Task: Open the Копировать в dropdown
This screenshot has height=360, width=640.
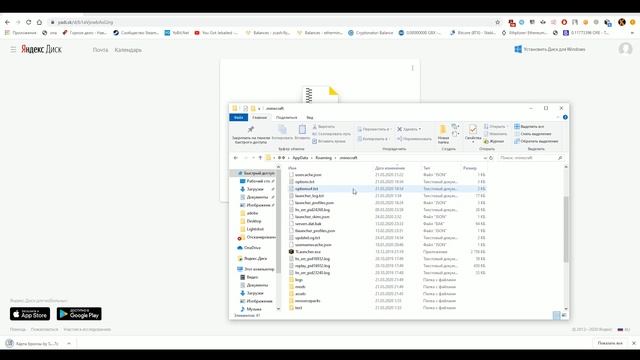Action: click(373, 139)
